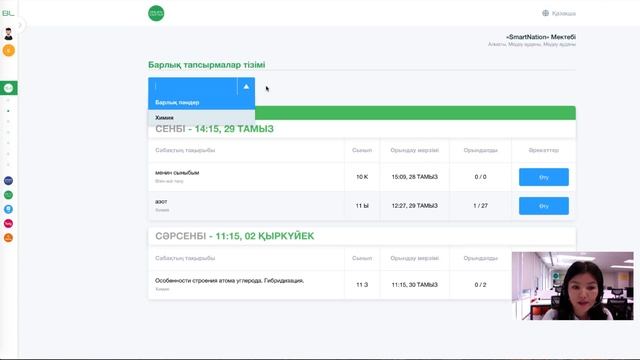The height and width of the screenshot is (360, 640).
Task: Choose 'Химия' in the dropdown list
Action: pos(202,118)
